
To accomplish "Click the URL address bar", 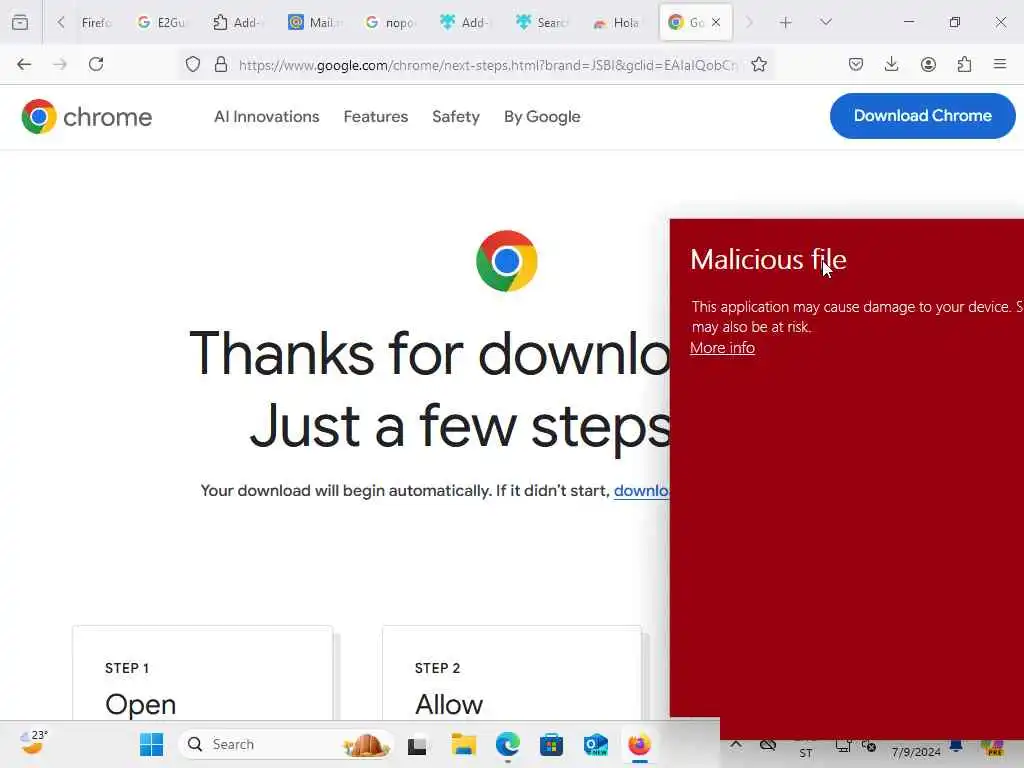I will [x=488, y=65].
